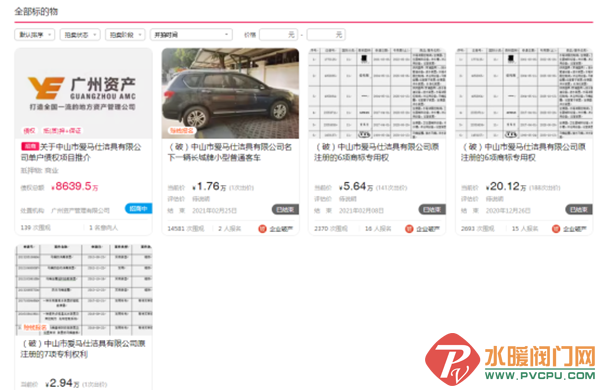Click the 139 次围观 view count
The image size is (600, 390).
click(35, 228)
